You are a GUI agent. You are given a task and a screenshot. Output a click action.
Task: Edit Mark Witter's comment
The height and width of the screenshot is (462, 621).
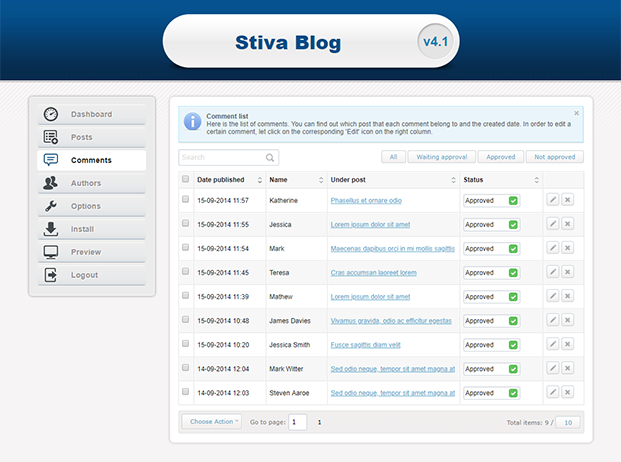(553, 368)
